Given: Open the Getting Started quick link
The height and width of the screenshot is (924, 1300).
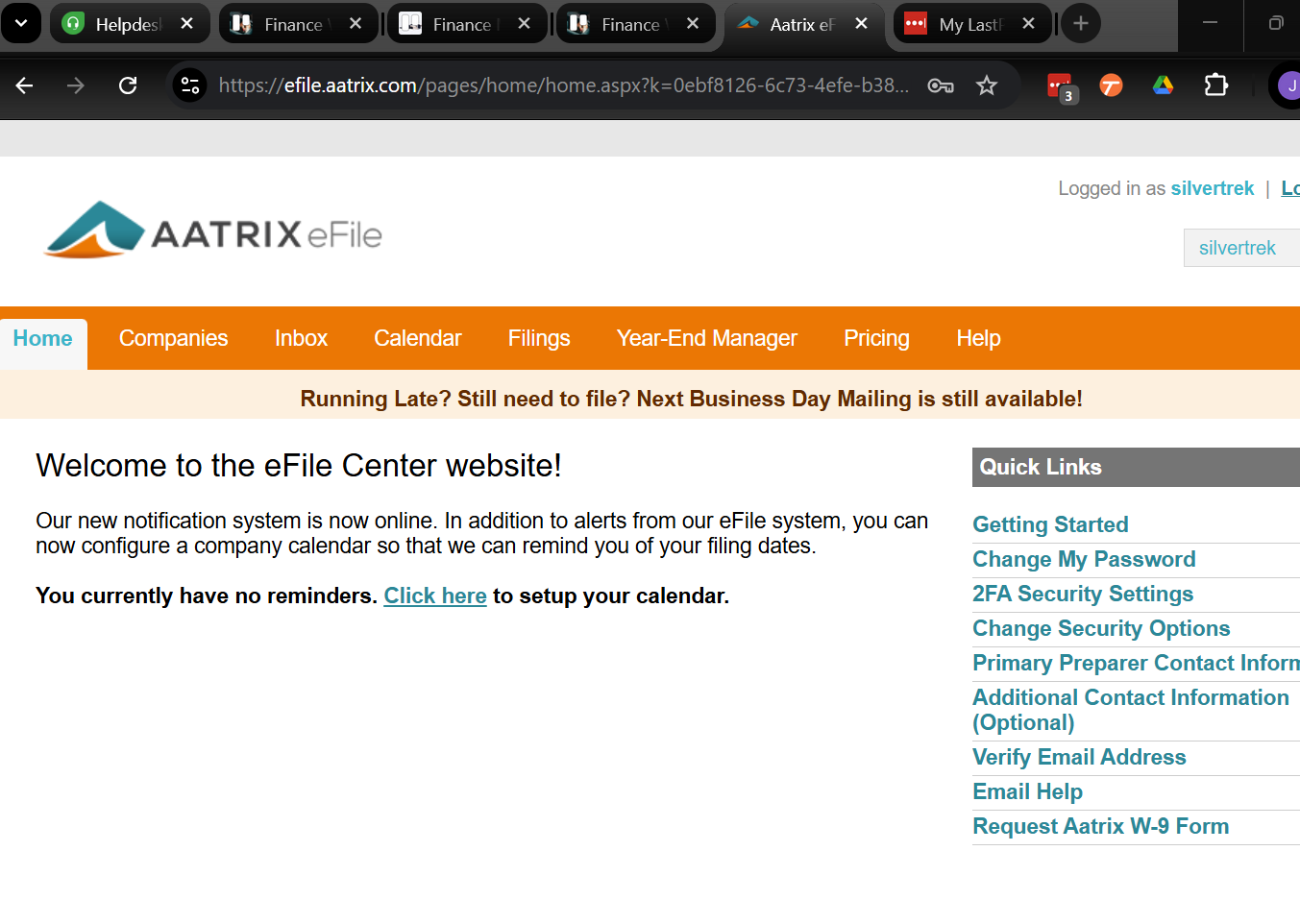Looking at the screenshot, I should click(1050, 524).
